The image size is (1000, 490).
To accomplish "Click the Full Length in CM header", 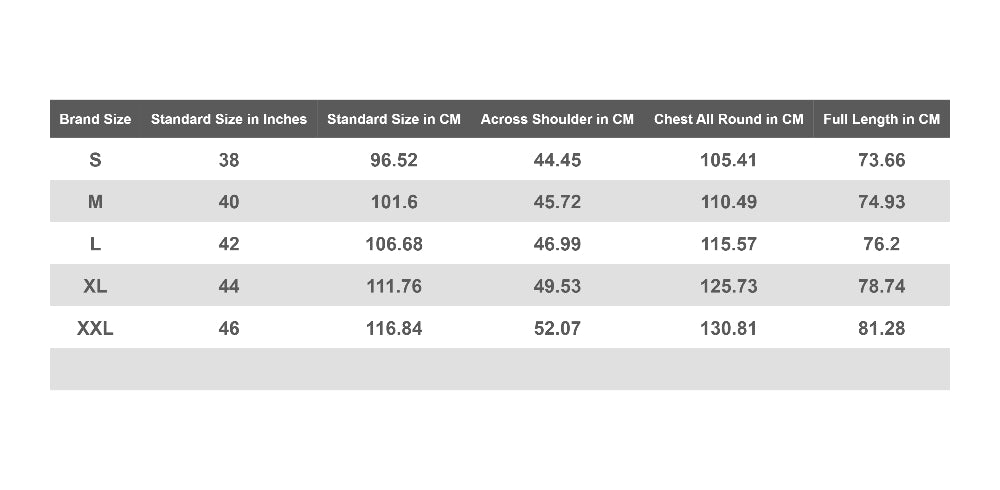I will [881, 119].
